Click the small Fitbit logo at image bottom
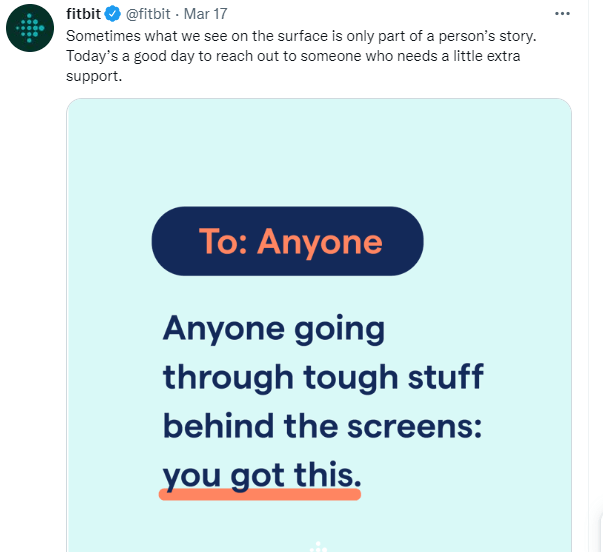This screenshot has height=552, width=603. click(x=319, y=546)
